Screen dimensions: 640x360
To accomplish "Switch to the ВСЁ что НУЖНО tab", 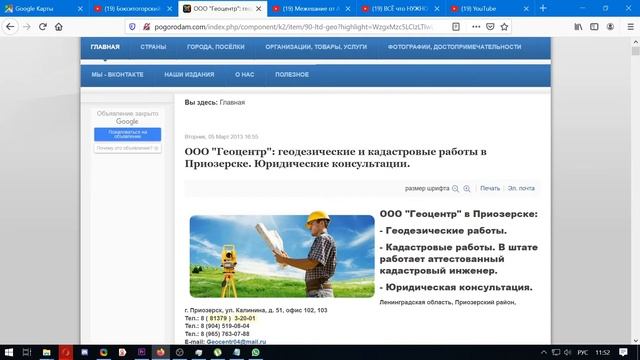I will click(x=401, y=8).
